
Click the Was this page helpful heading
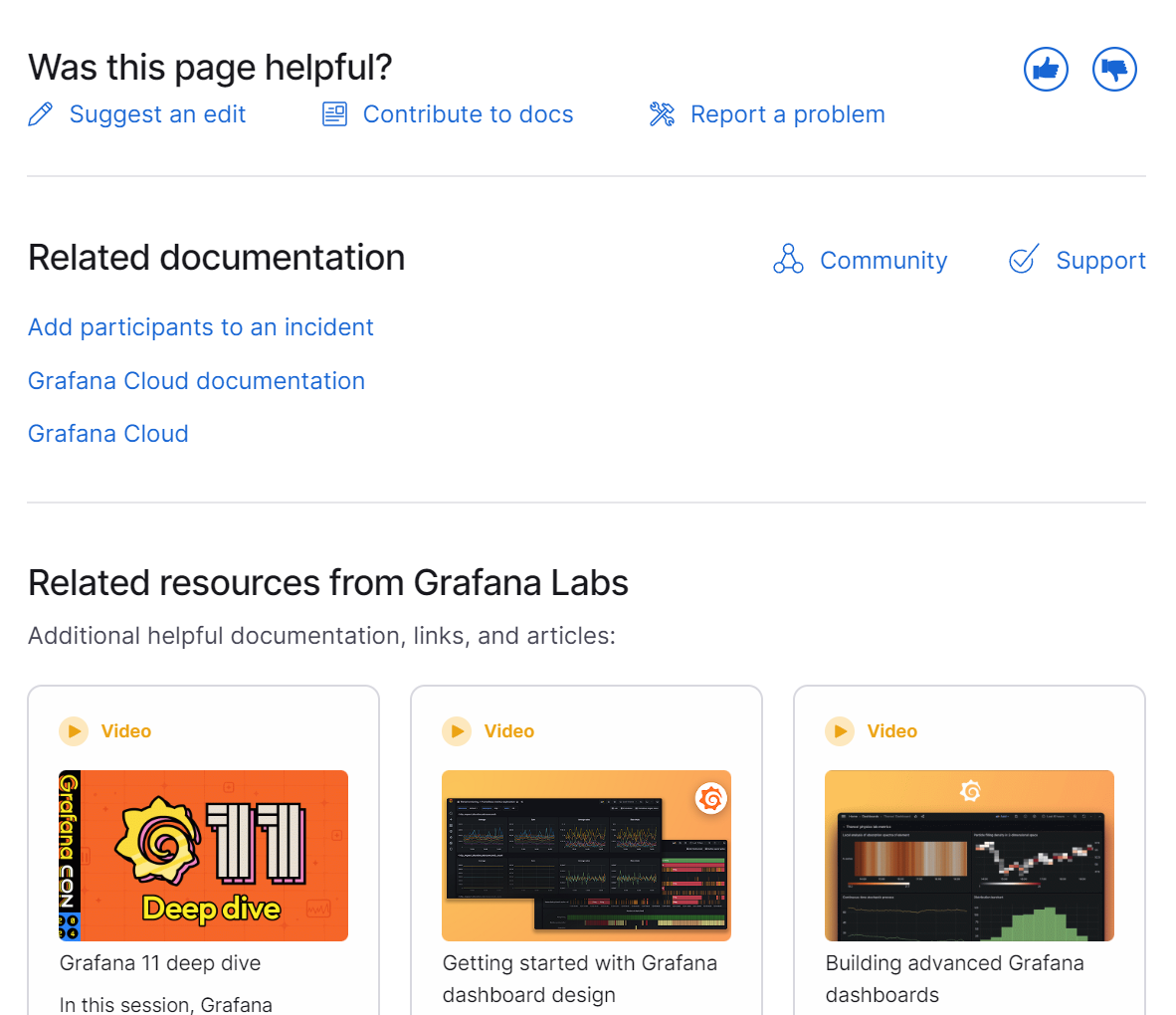point(210,67)
